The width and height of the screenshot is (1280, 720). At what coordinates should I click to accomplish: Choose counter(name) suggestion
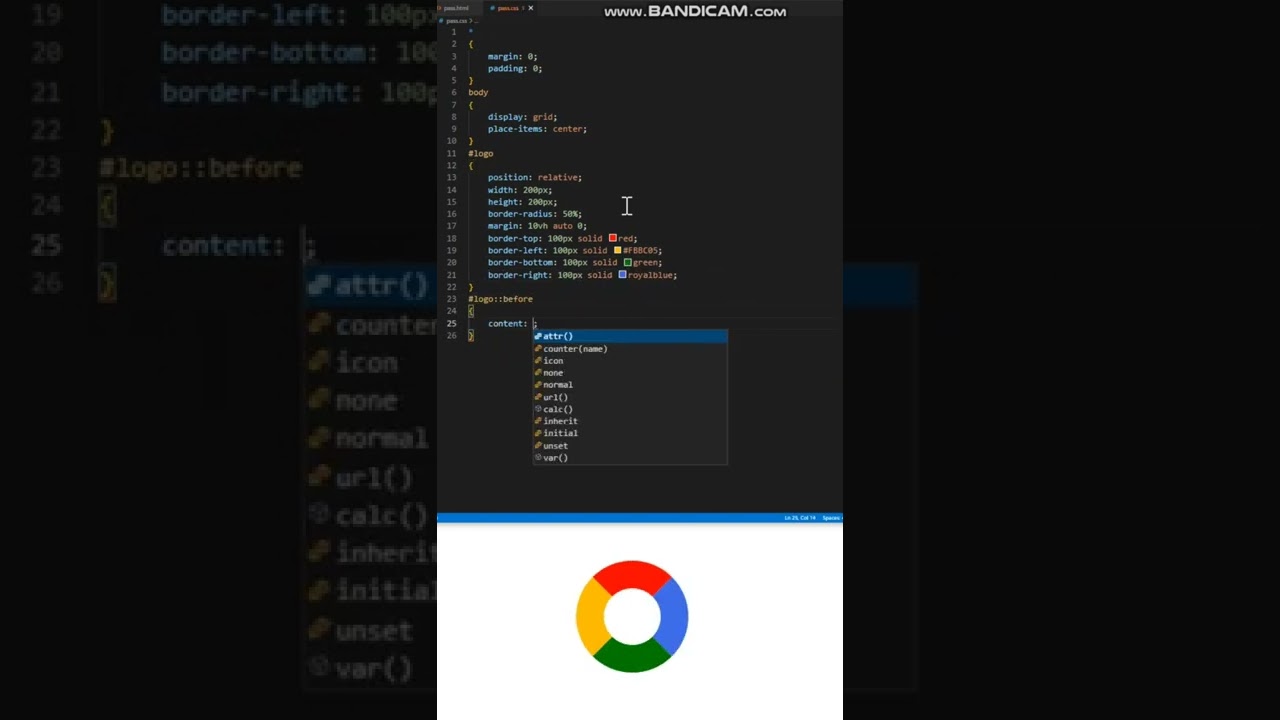coord(630,349)
